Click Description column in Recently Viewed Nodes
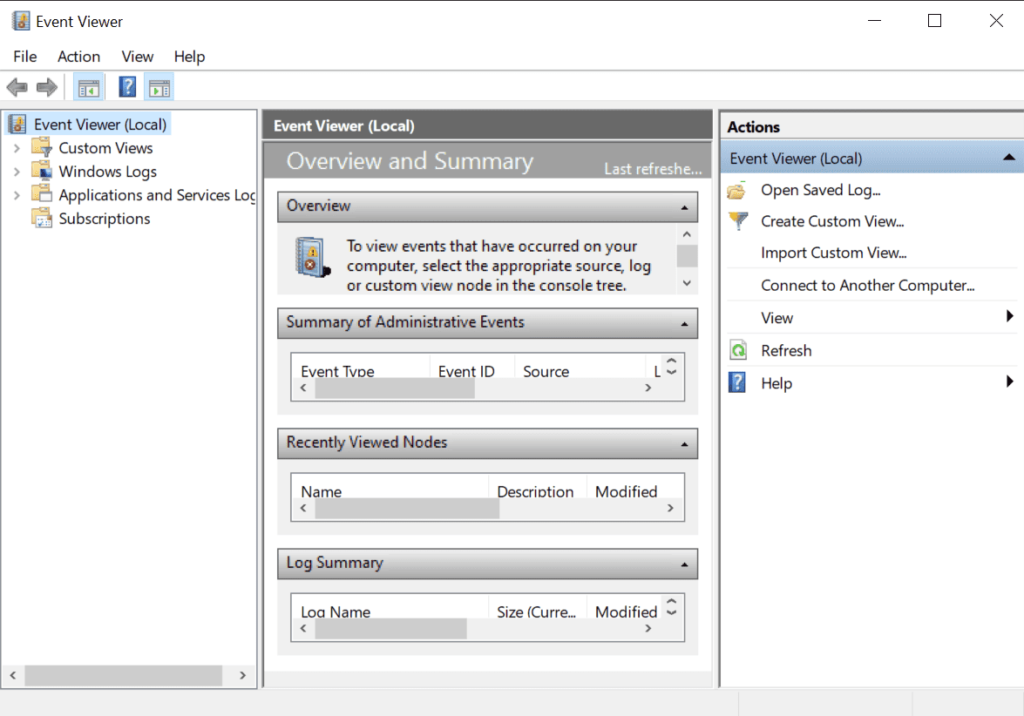Screen dimensions: 1024x716 click(535, 491)
